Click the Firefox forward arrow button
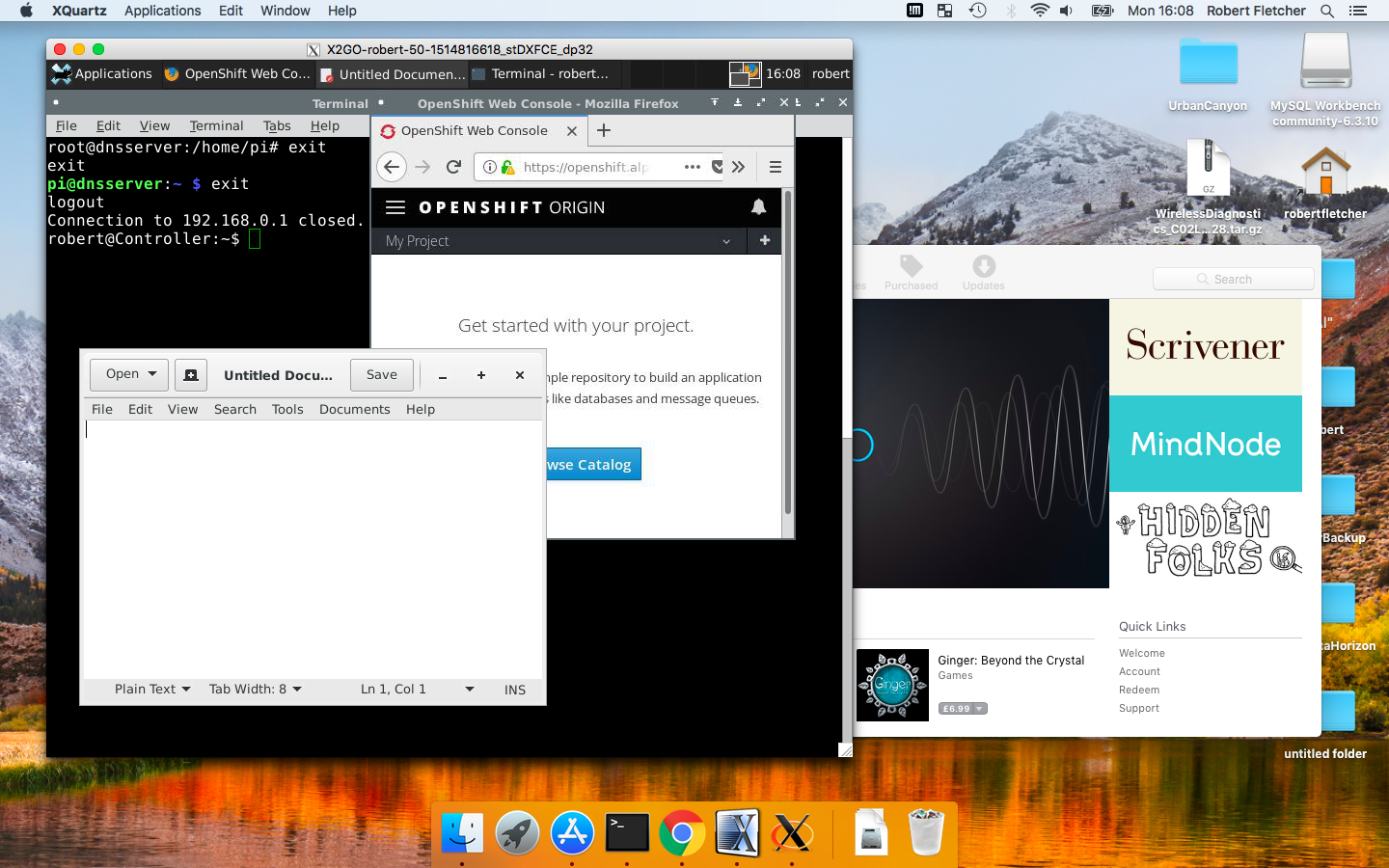1389x868 pixels. 422,167
